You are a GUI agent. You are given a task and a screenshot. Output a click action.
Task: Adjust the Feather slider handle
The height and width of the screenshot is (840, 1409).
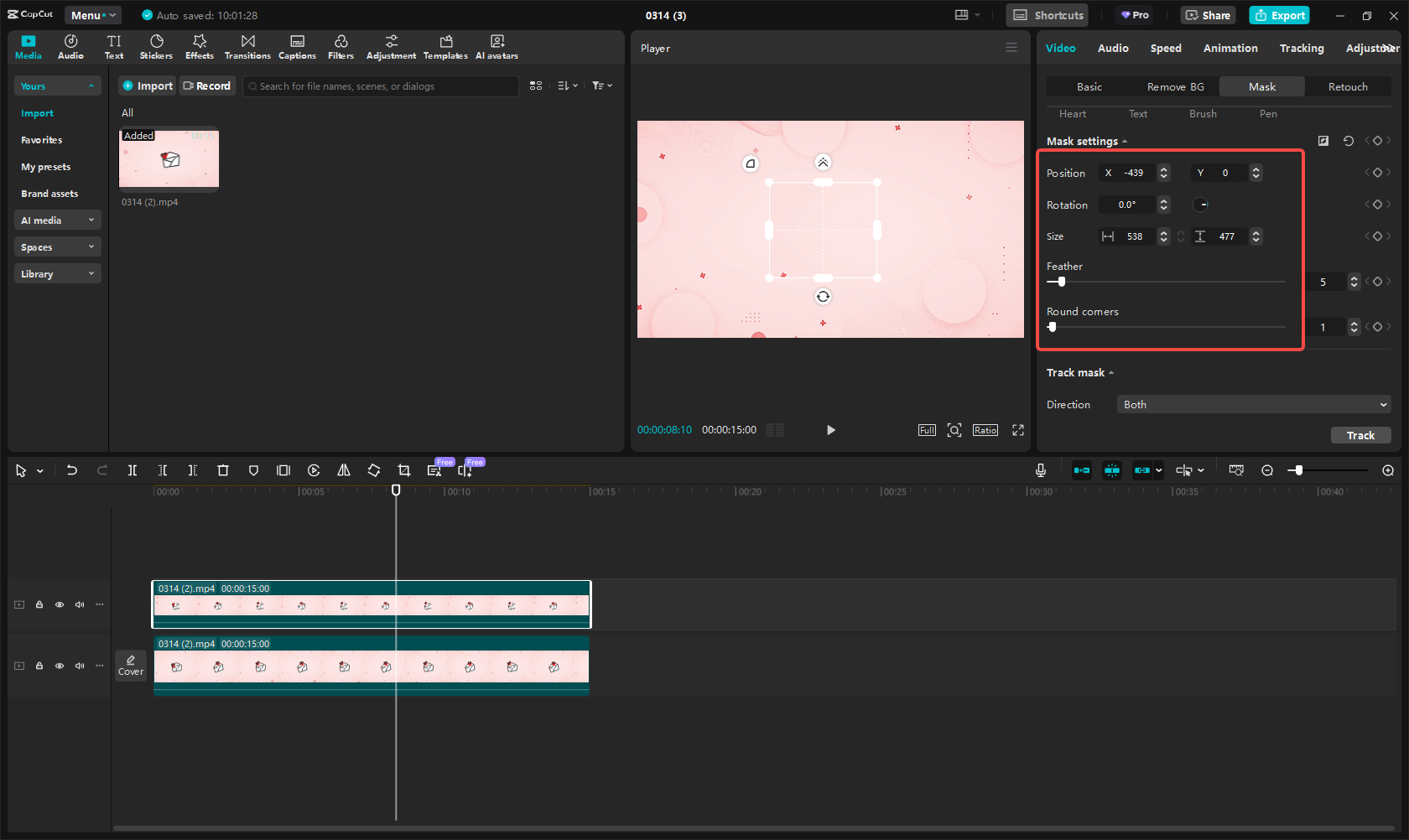[1062, 282]
